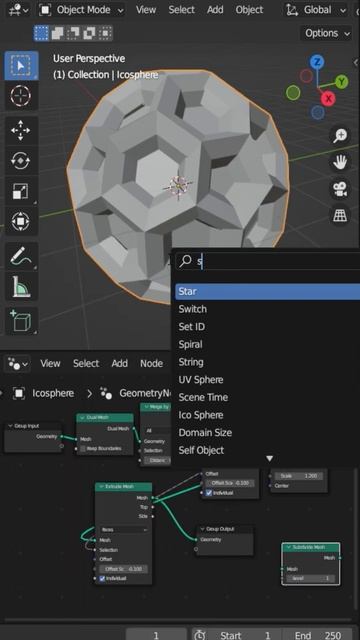This screenshot has width=360, height=640.
Task: Toggle Individual checkbox in lower Extrude Mesh node
Action: point(102,578)
